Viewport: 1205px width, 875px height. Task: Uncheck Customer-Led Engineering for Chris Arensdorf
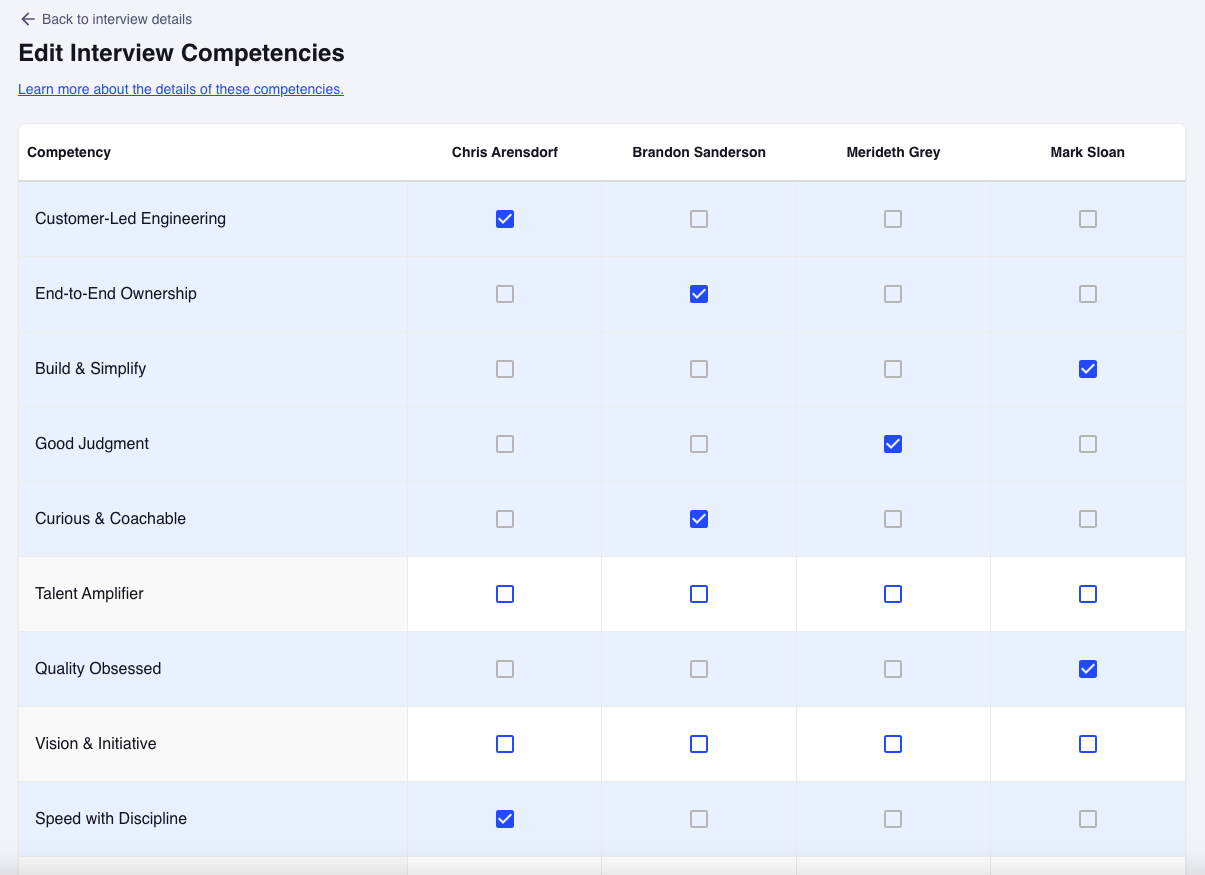click(505, 218)
